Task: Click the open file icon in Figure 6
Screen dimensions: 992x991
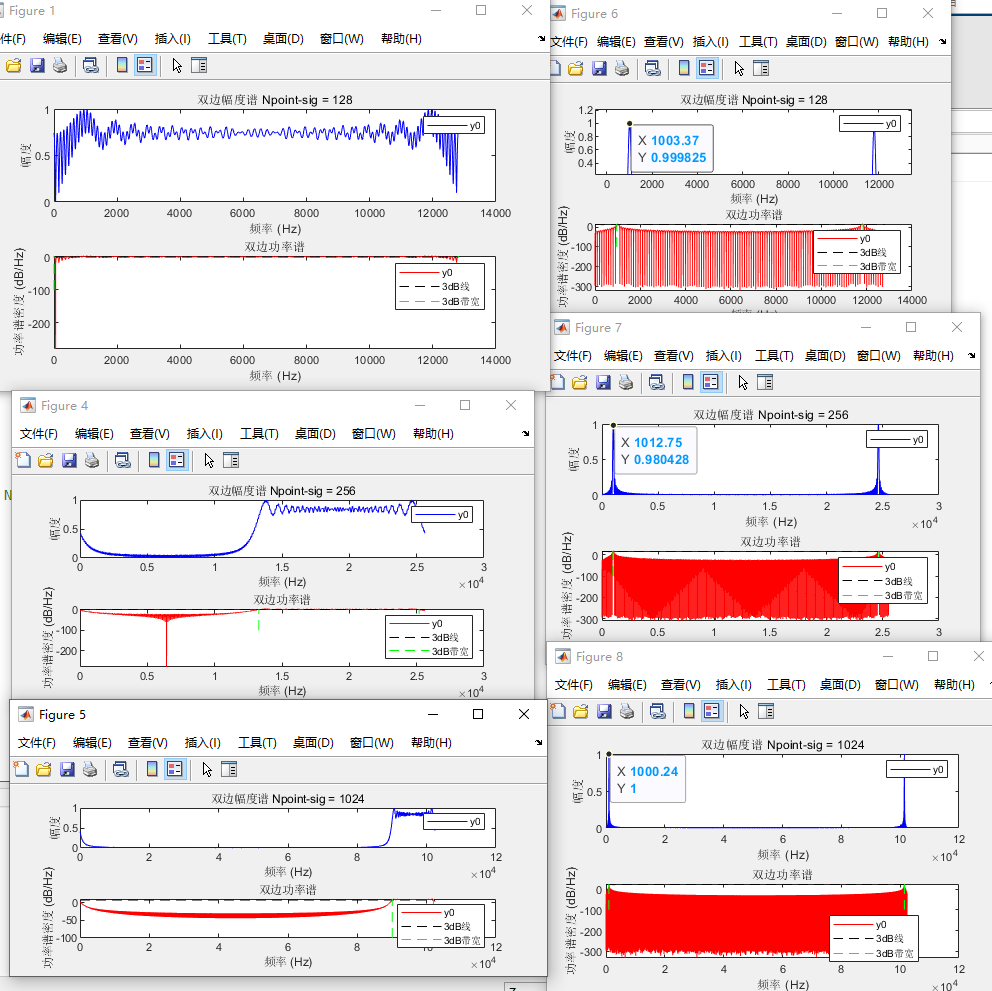Action: click(x=576, y=68)
